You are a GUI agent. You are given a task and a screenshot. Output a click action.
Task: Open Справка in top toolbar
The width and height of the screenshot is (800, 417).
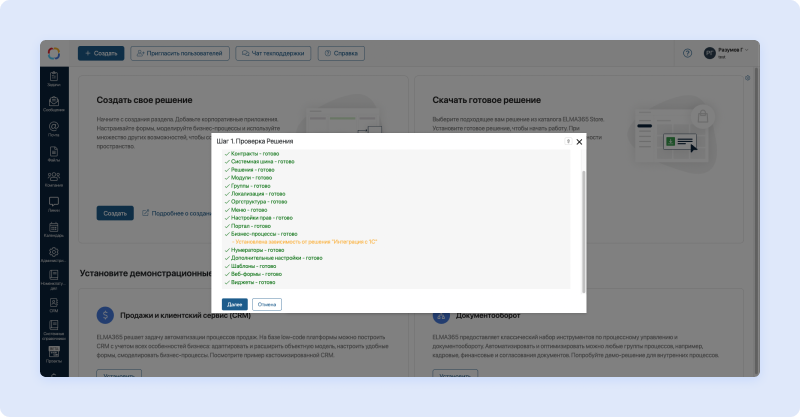point(341,53)
